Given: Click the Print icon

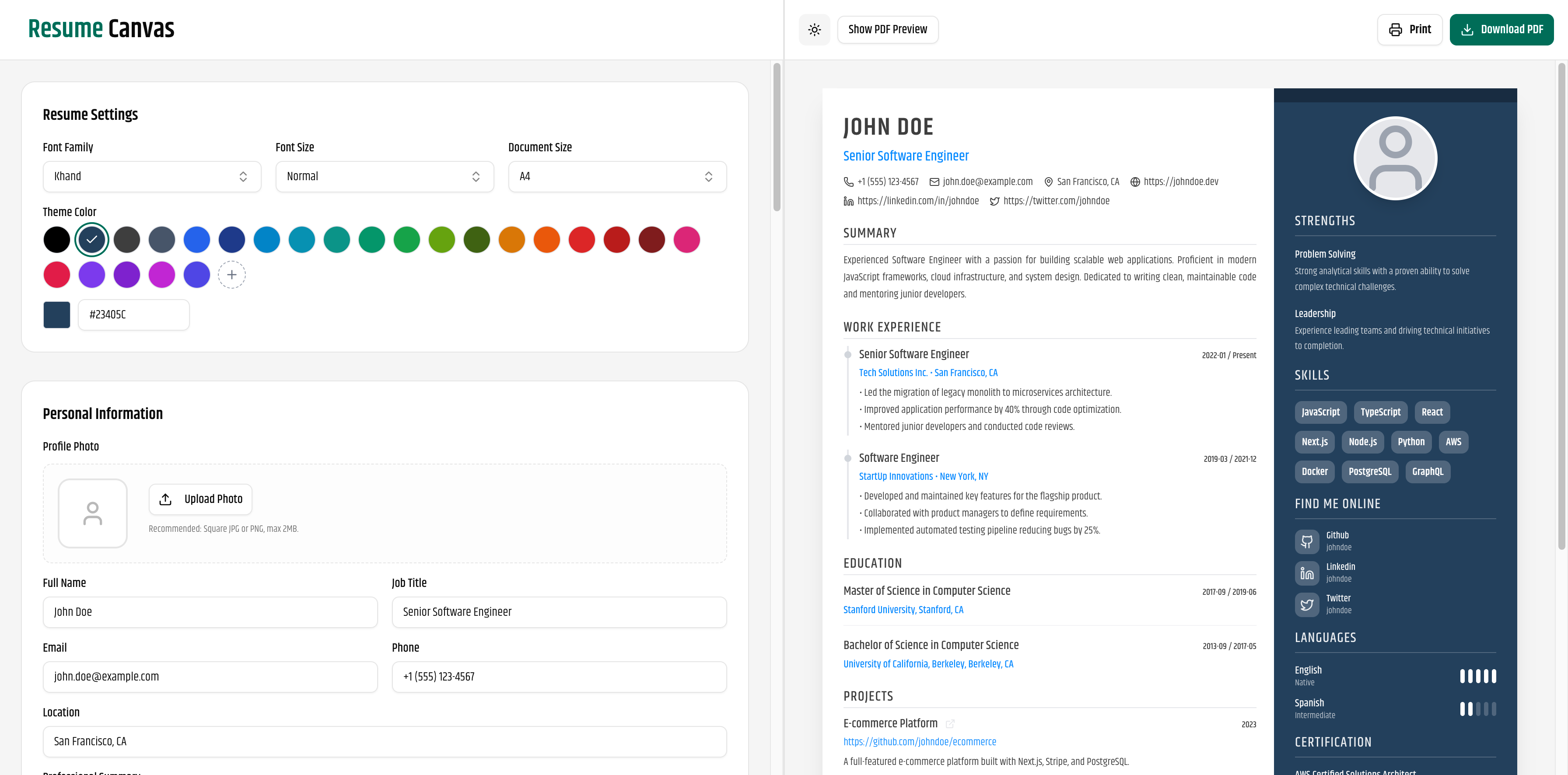Looking at the screenshot, I should tap(1396, 29).
